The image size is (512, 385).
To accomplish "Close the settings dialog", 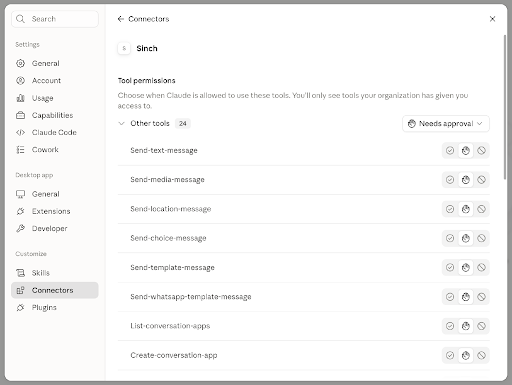I will [x=492, y=19].
